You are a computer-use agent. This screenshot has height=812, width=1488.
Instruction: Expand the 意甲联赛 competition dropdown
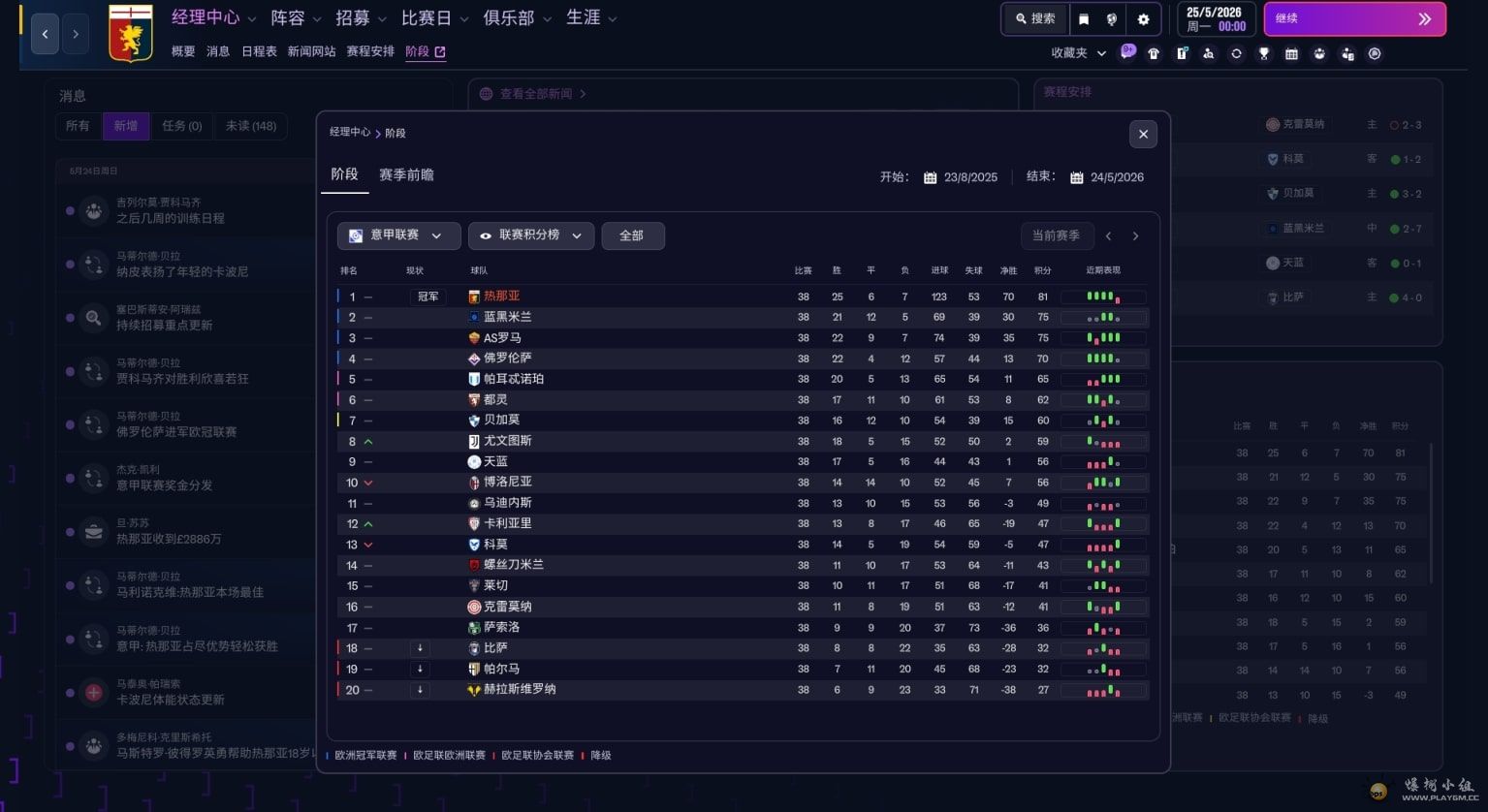(398, 235)
